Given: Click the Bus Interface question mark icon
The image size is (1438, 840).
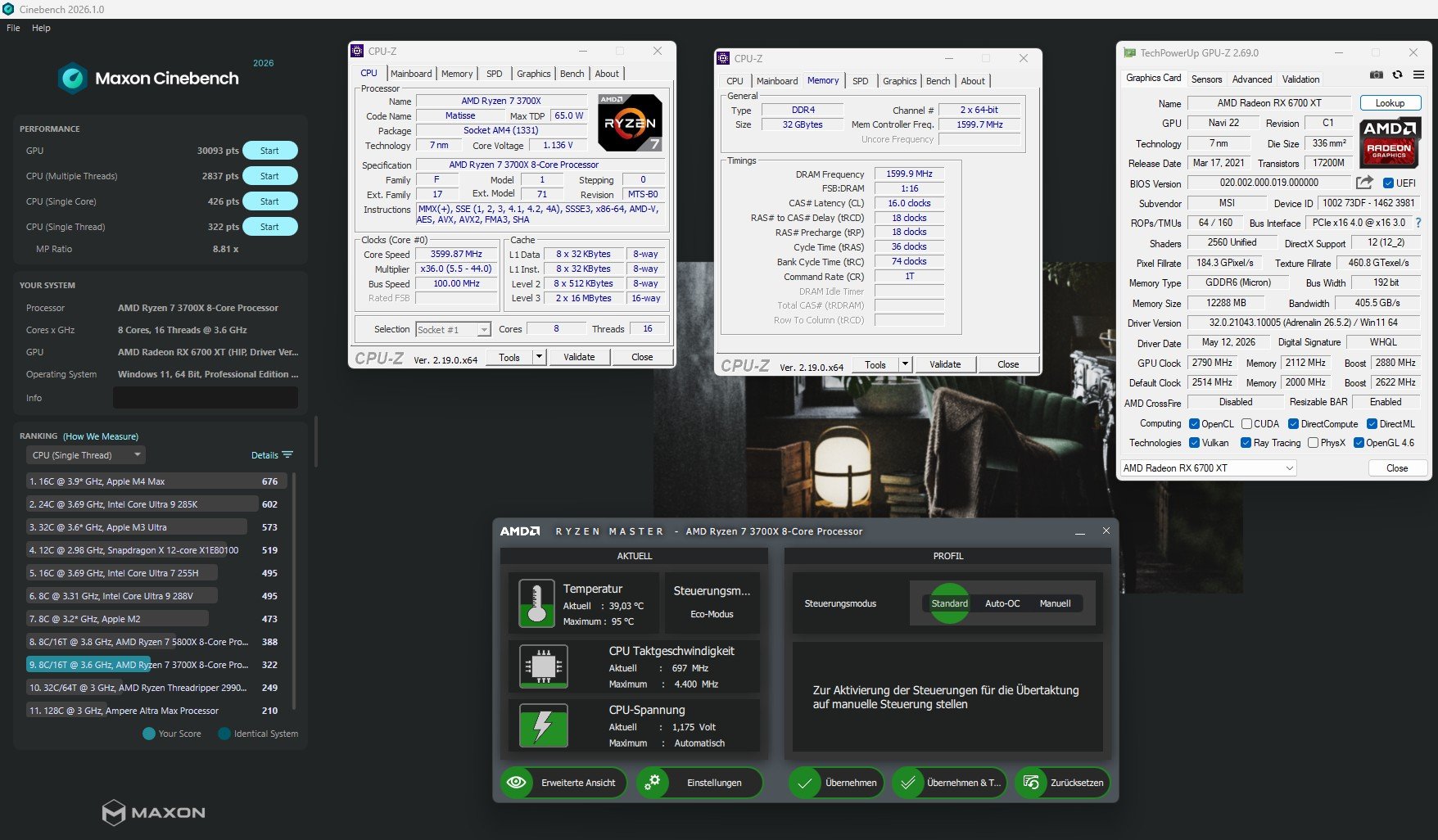Looking at the screenshot, I should [x=1418, y=223].
